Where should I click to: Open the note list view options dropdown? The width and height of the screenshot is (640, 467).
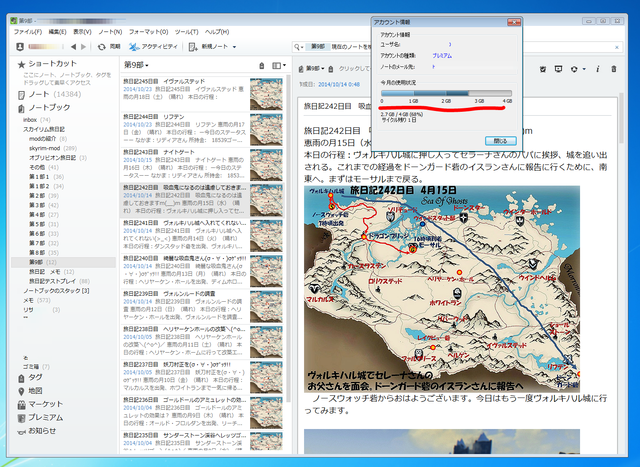click(279, 65)
